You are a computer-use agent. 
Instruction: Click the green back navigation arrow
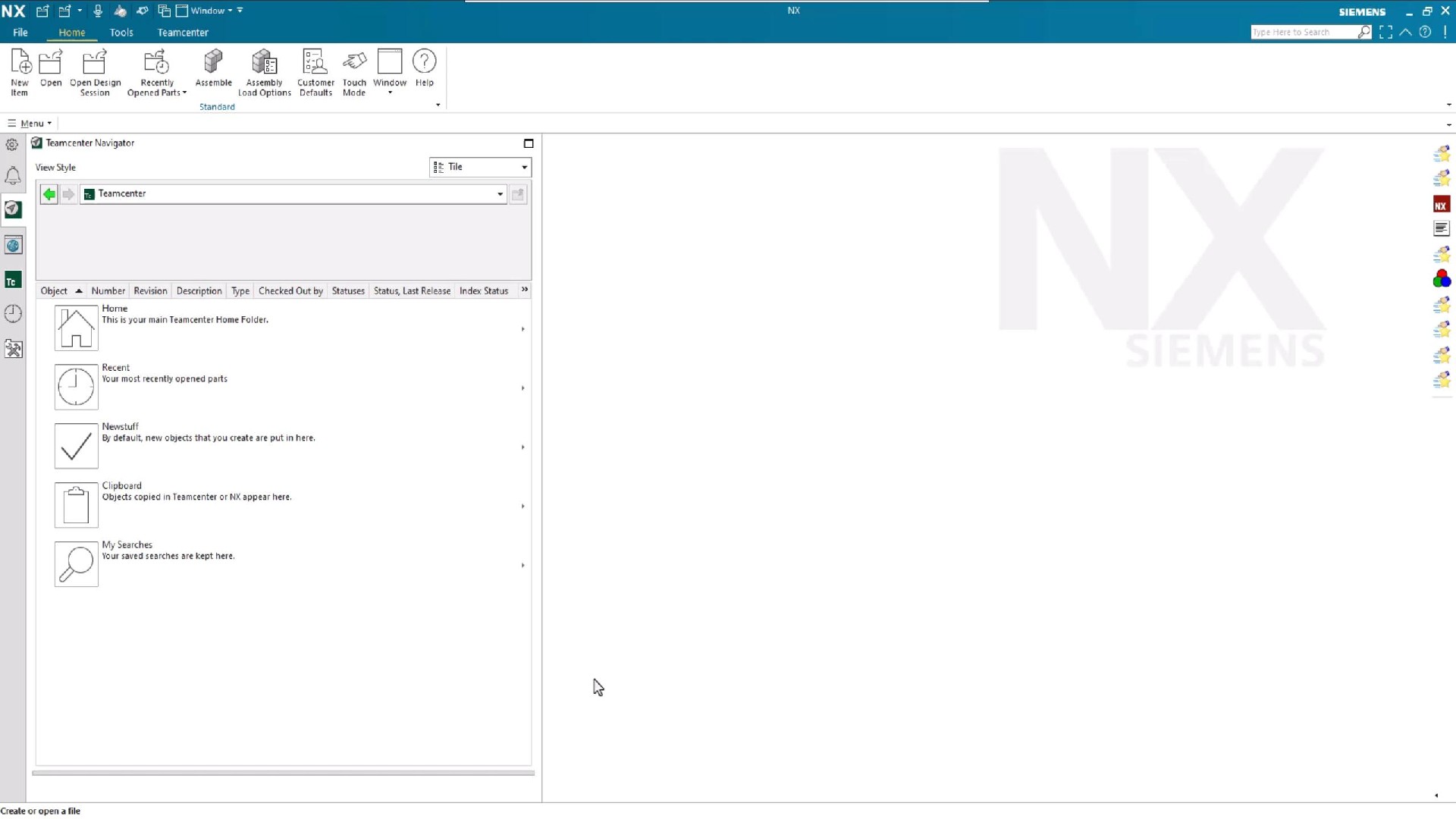[49, 194]
